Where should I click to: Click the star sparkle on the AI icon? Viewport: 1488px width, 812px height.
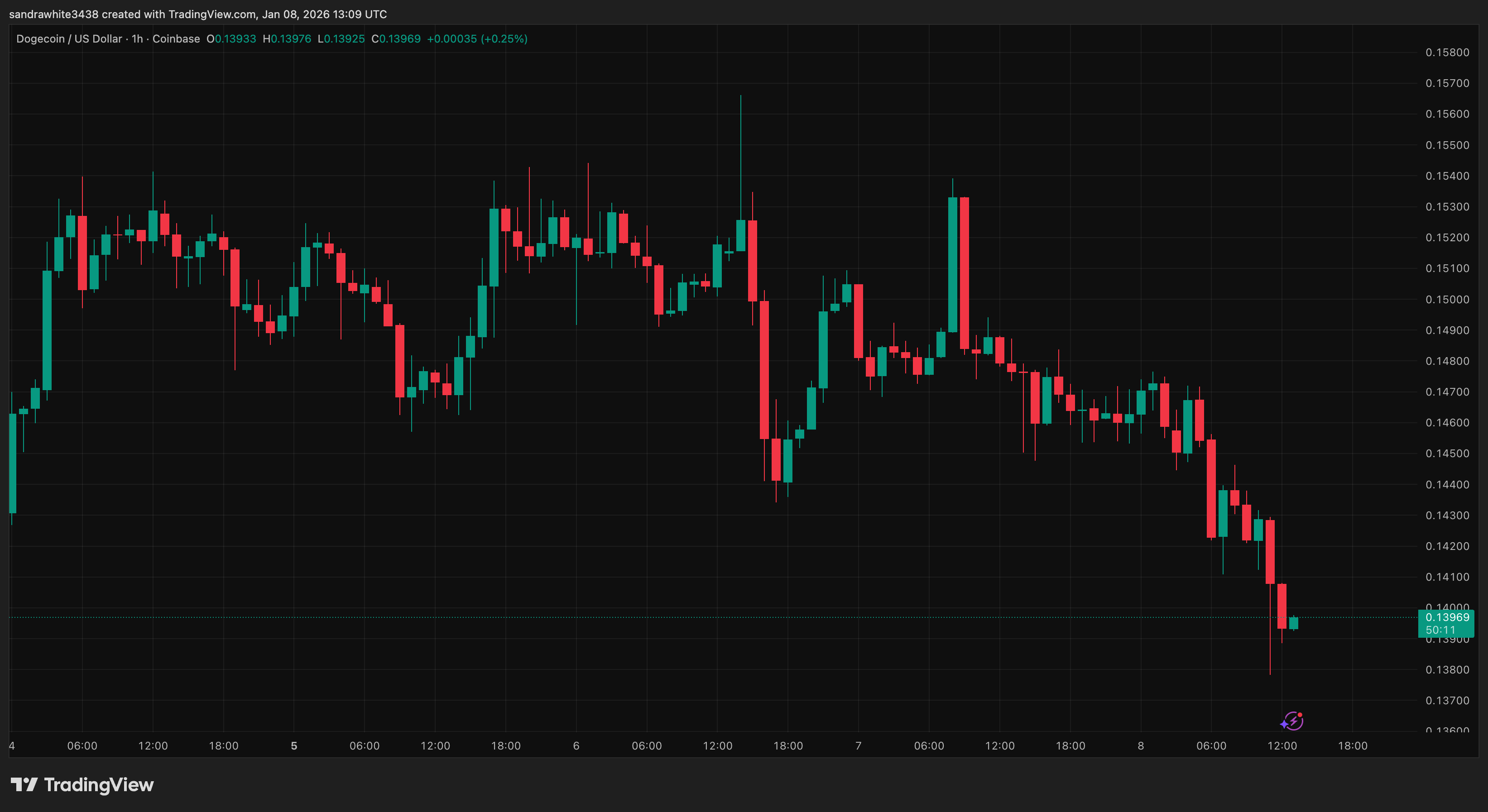click(x=1285, y=725)
